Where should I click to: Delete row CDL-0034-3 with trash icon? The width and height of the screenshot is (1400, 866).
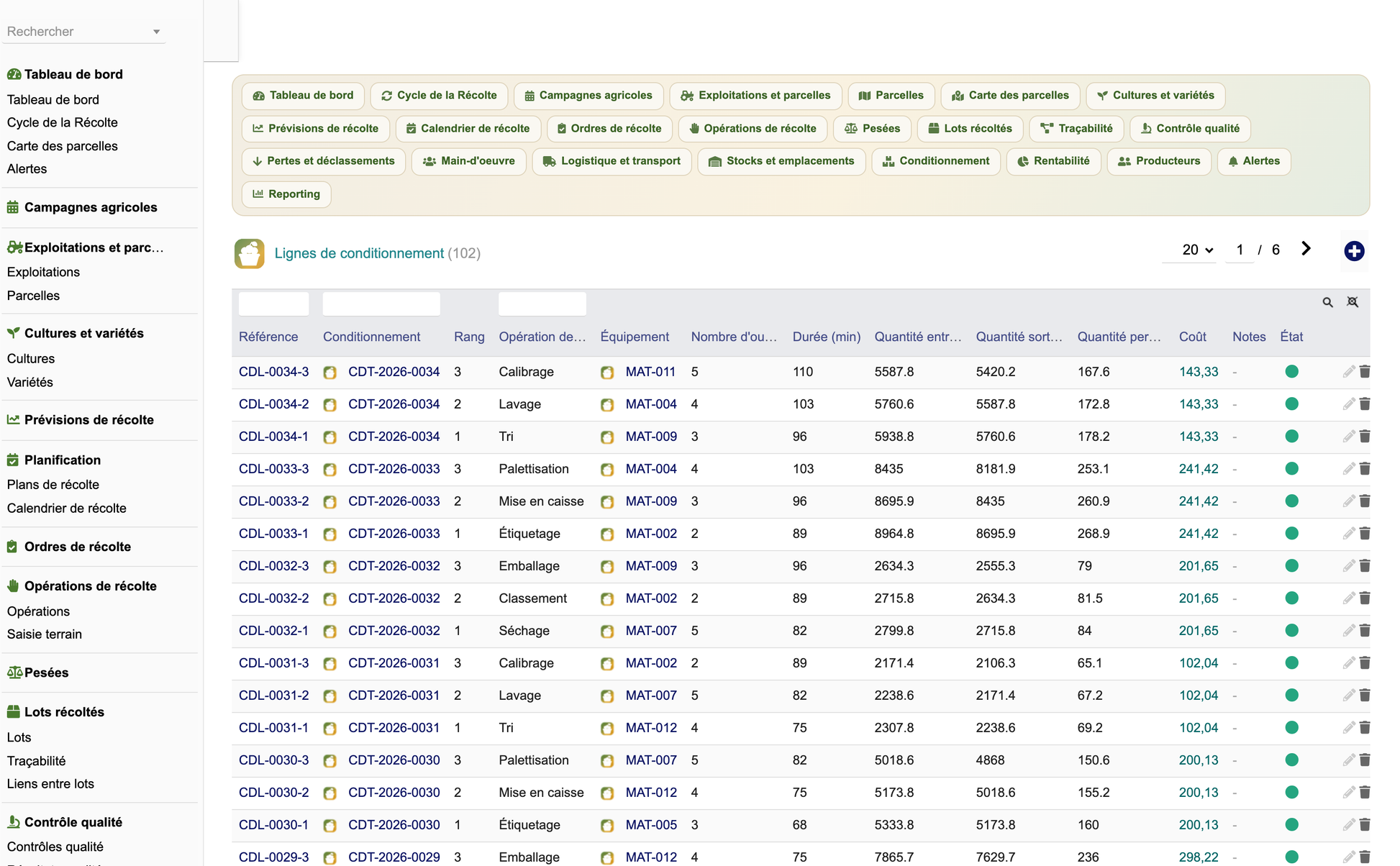[x=1365, y=372]
